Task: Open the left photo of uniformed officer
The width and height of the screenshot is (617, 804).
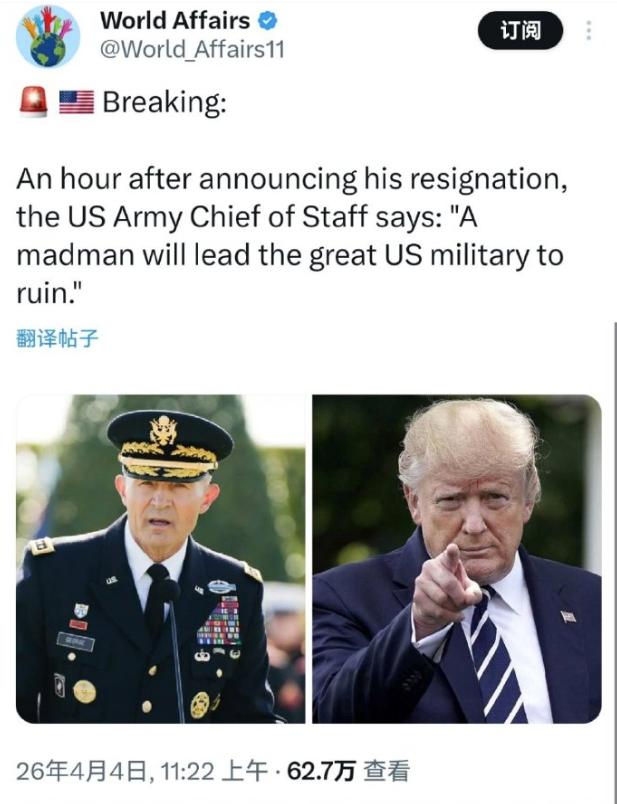Action: click(x=161, y=558)
